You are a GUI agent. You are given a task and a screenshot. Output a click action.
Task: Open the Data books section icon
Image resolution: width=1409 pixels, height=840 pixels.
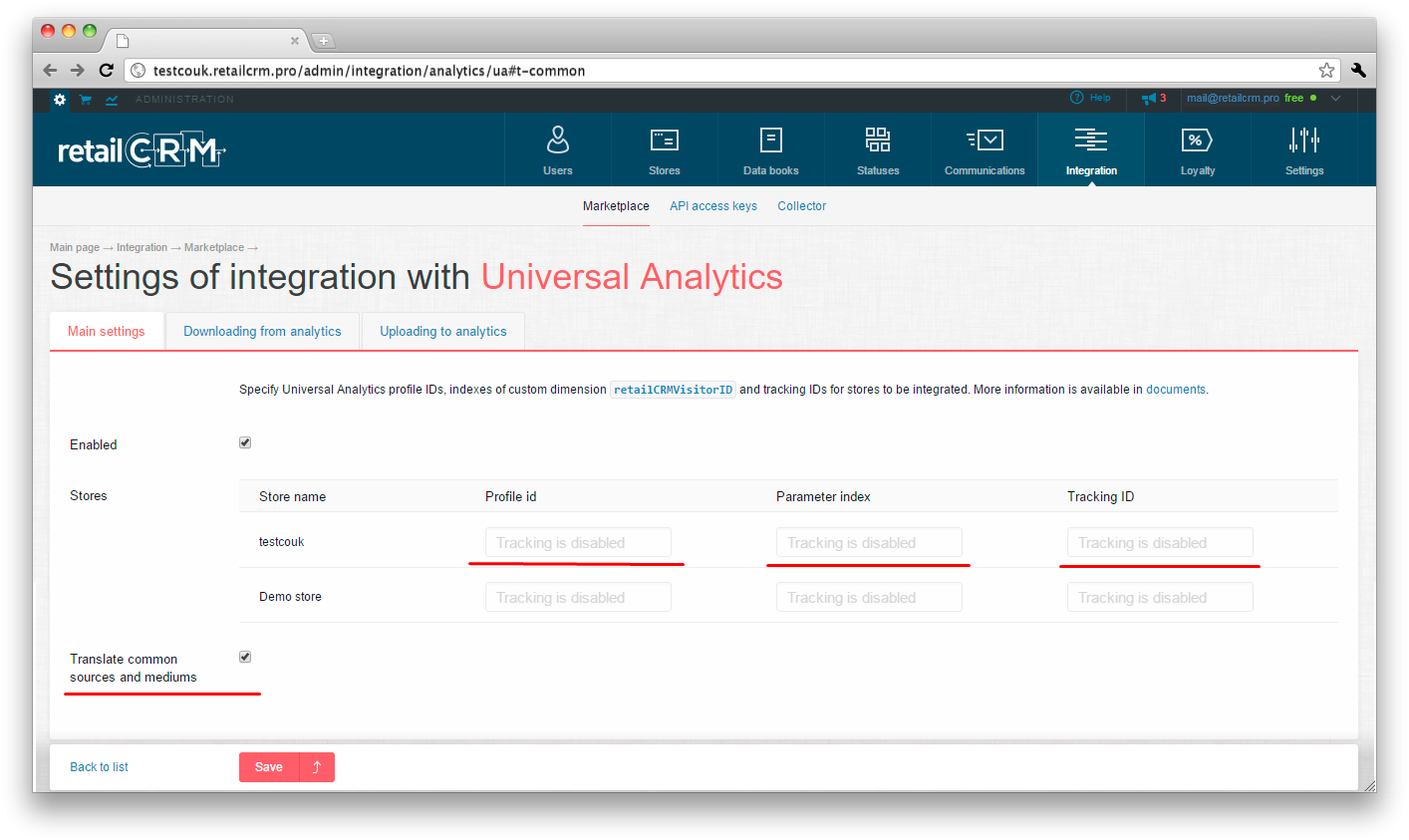(771, 140)
